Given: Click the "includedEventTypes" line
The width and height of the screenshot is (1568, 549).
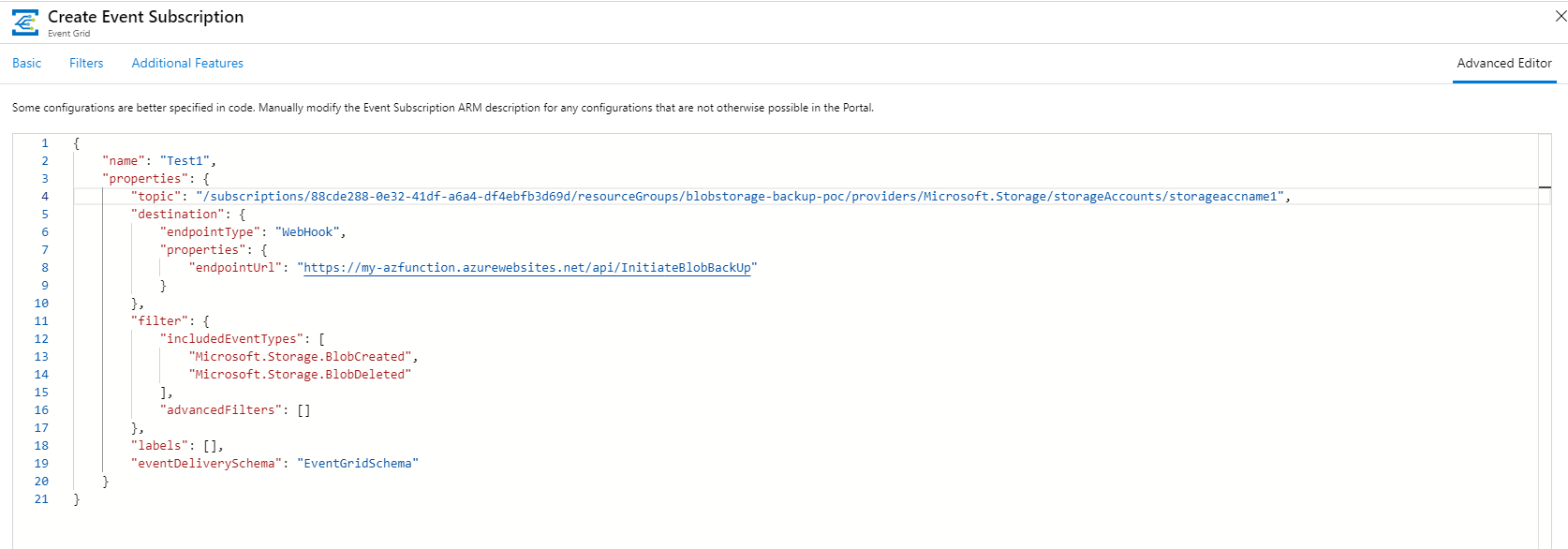Looking at the screenshot, I should tap(243, 339).
